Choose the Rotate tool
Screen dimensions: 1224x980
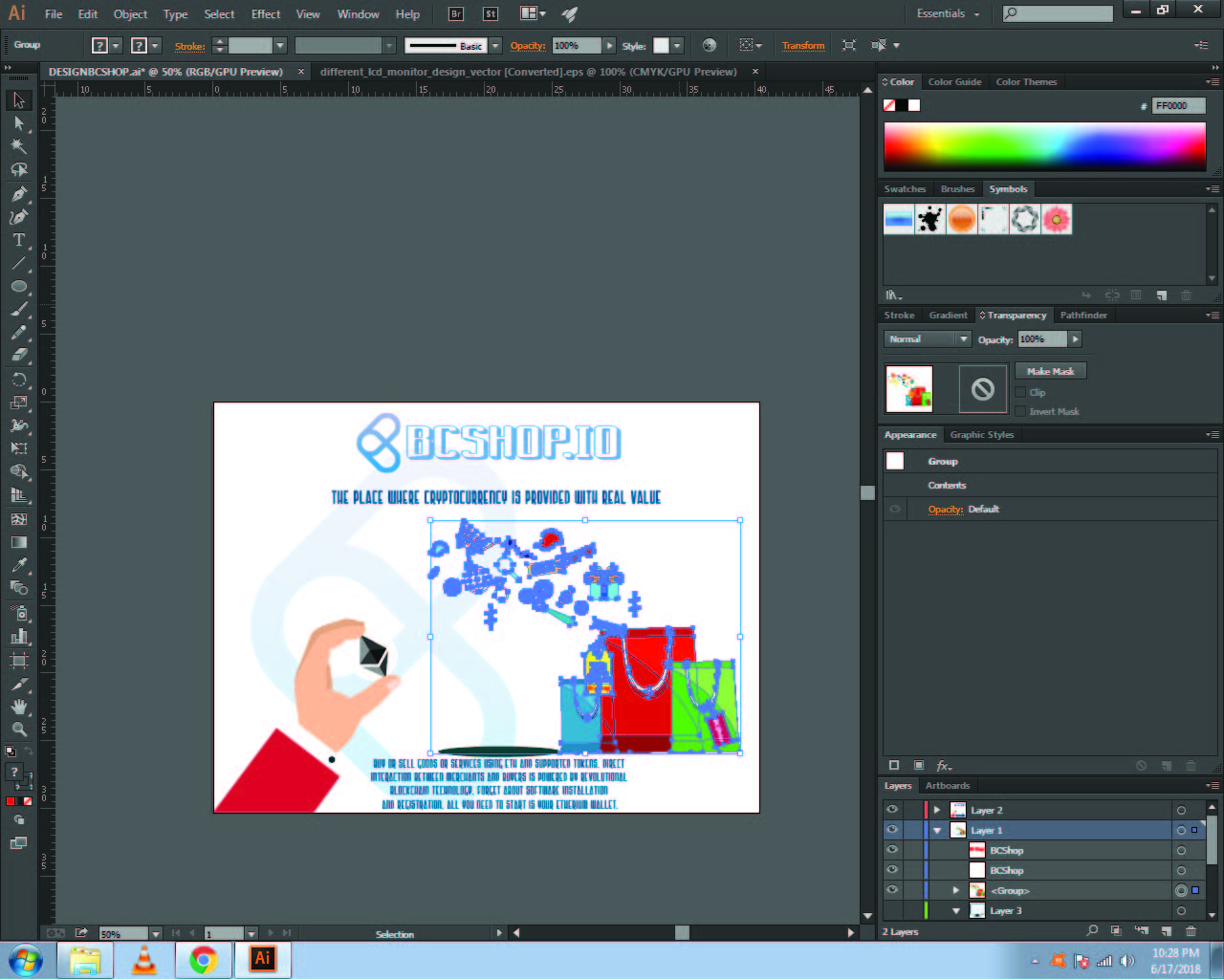(19, 380)
